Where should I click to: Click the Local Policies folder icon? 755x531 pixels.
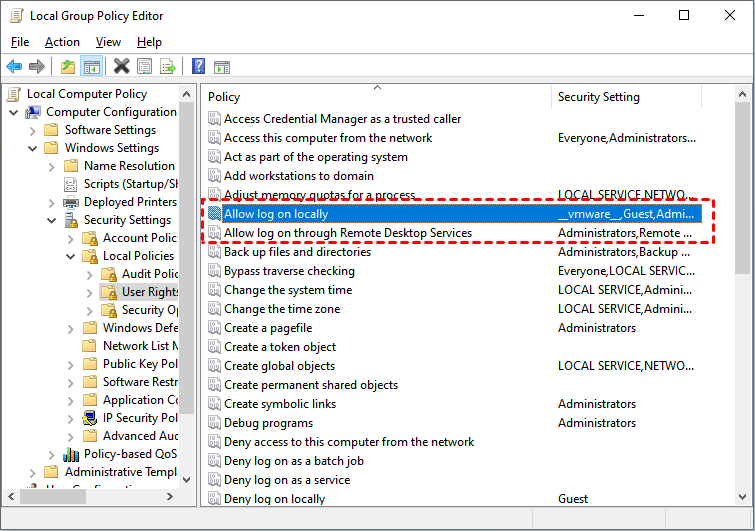pos(90,256)
